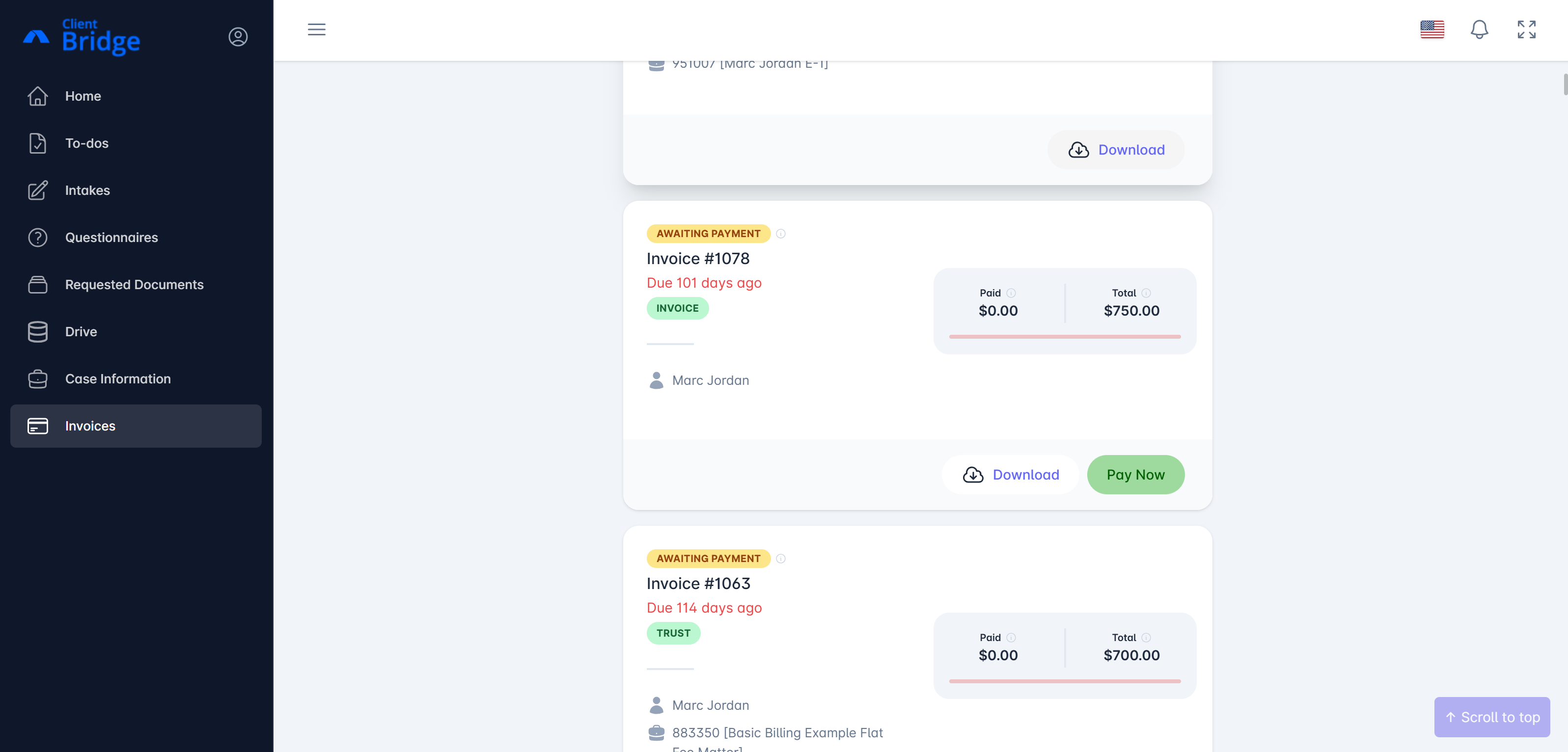Click info icon beside Paid on Invoice #1078
Viewport: 1568px width, 752px height.
coord(1011,293)
